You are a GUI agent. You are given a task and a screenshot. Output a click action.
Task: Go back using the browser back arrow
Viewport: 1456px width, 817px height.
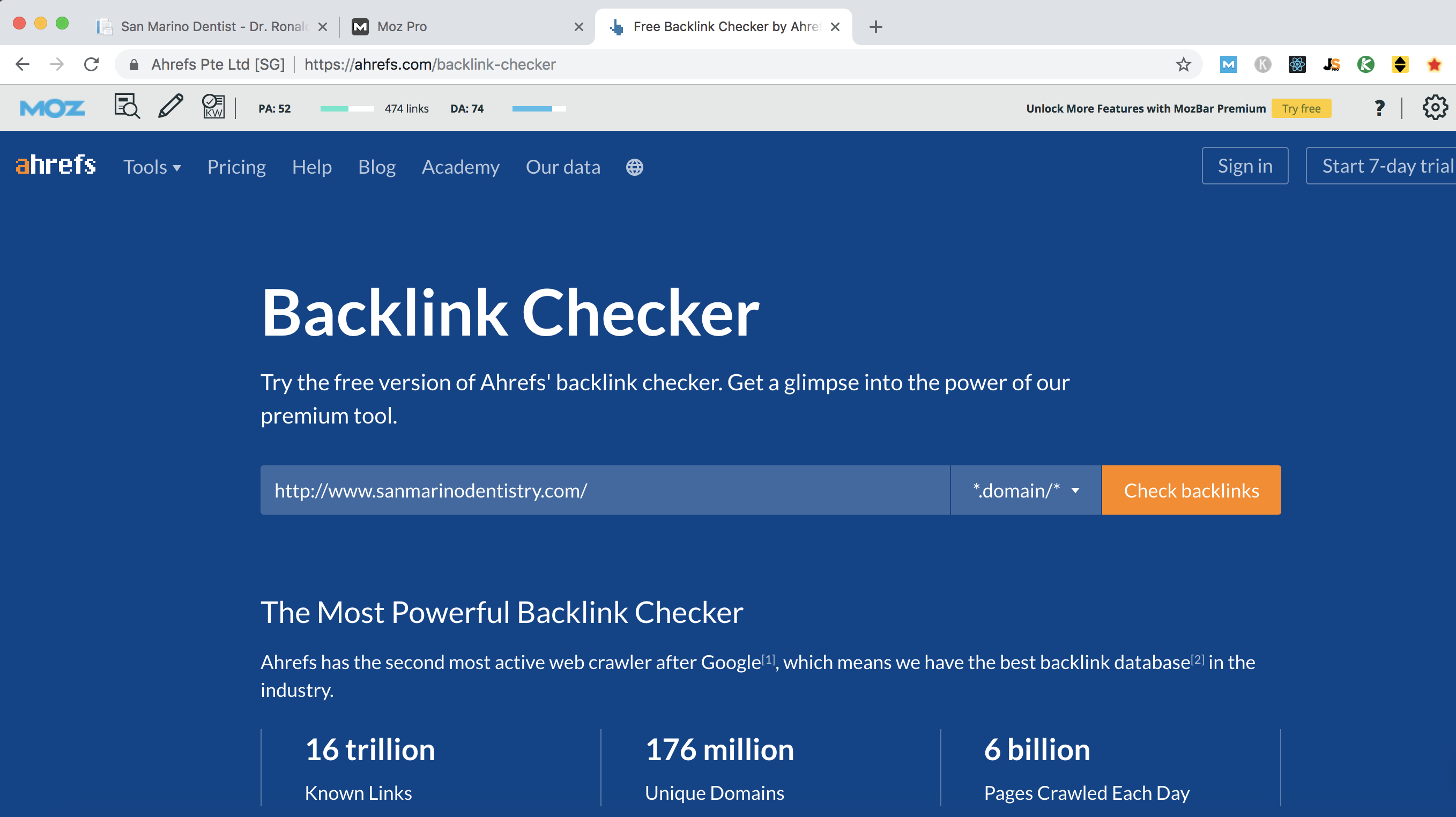click(x=23, y=64)
